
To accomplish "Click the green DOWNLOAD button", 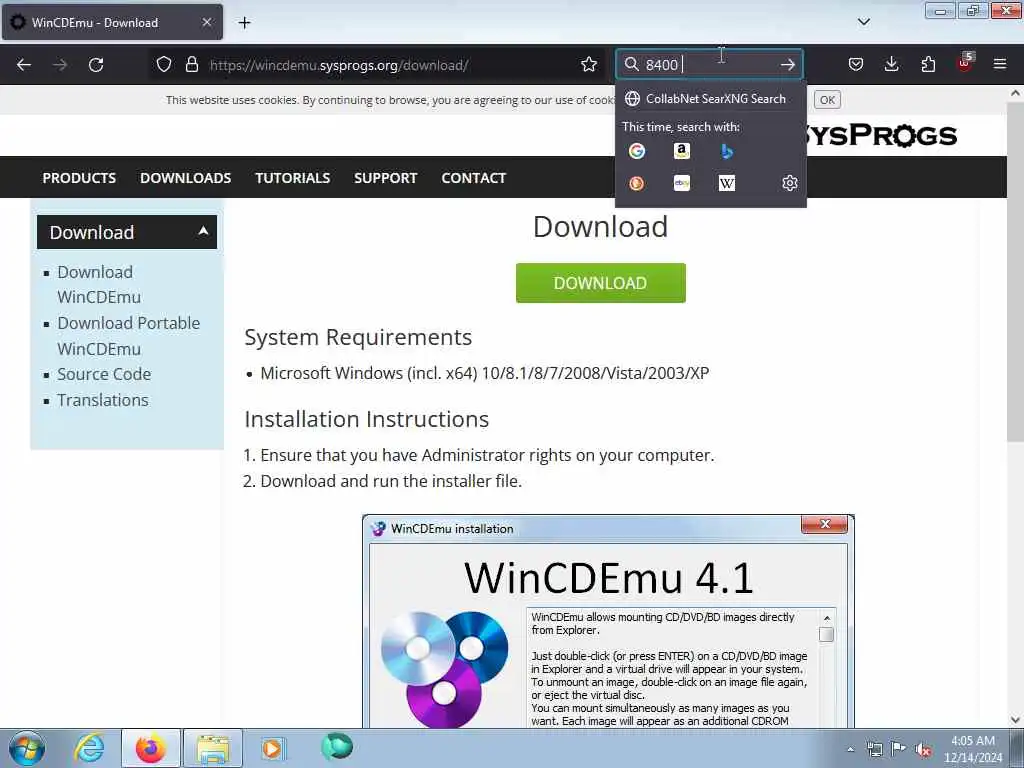I will (600, 283).
